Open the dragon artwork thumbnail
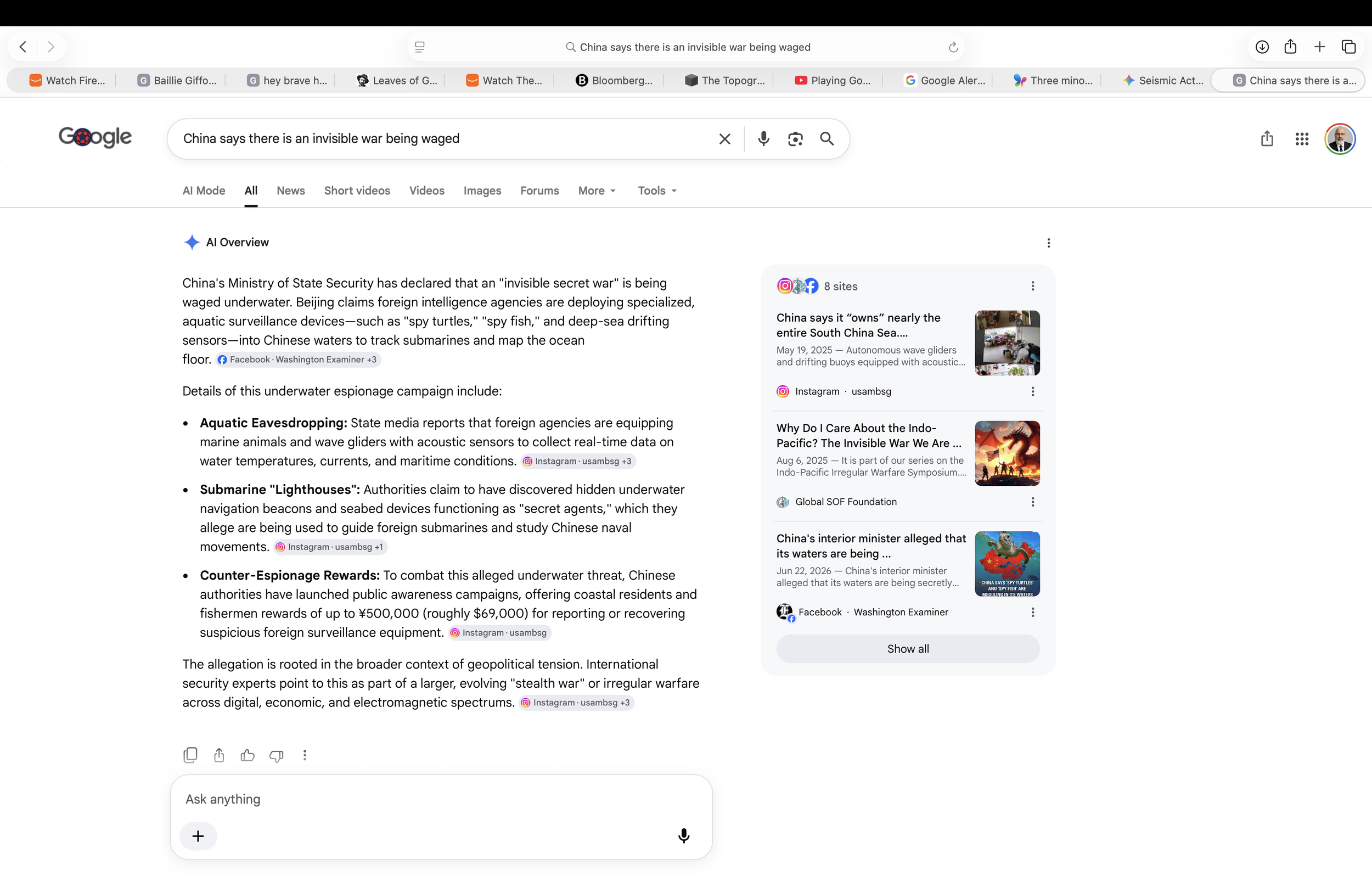This screenshot has height=887, width=1372. pos(1007,453)
